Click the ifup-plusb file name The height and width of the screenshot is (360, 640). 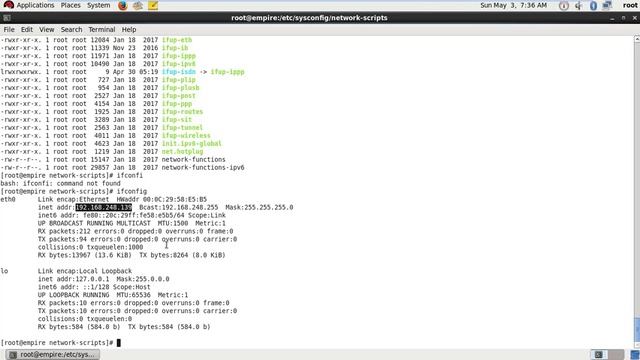[180, 88]
